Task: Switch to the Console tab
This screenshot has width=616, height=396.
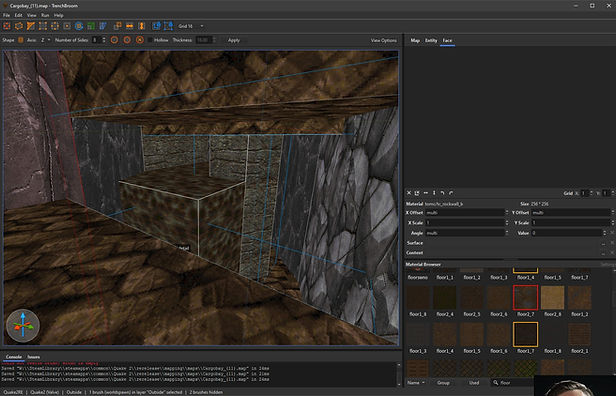Action: [x=14, y=357]
